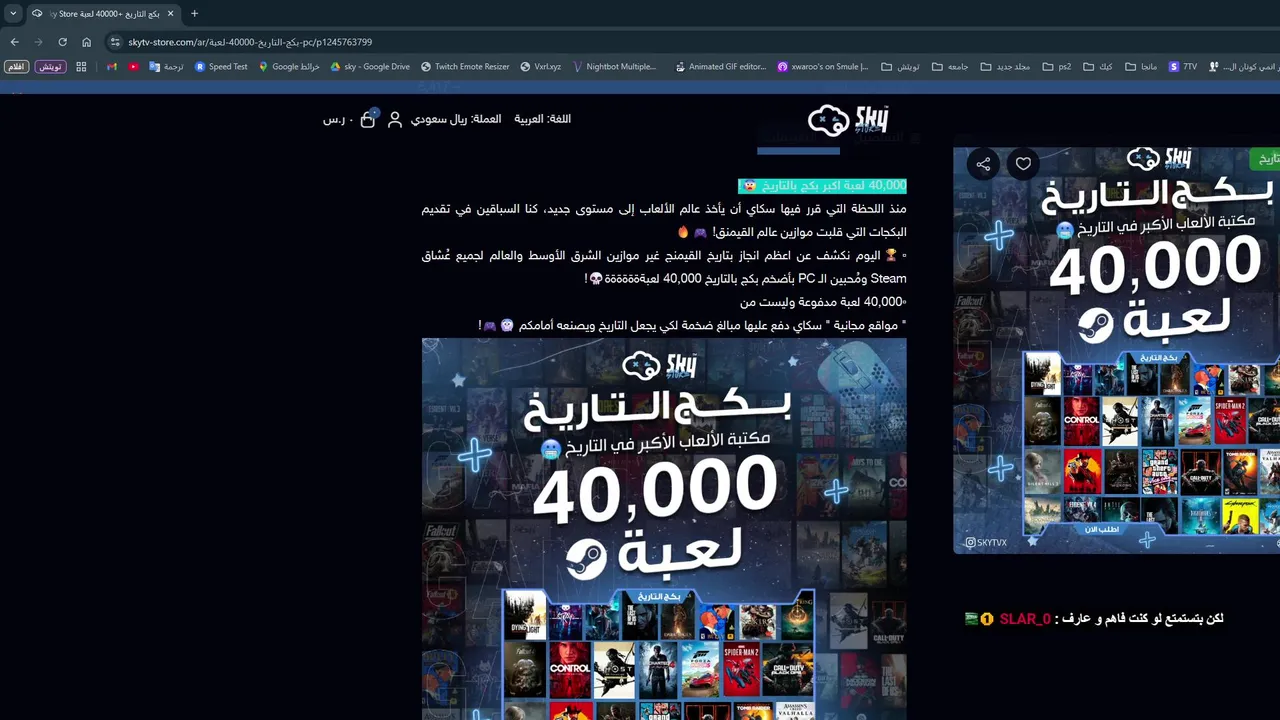Click the Sky store logo

point(848,120)
